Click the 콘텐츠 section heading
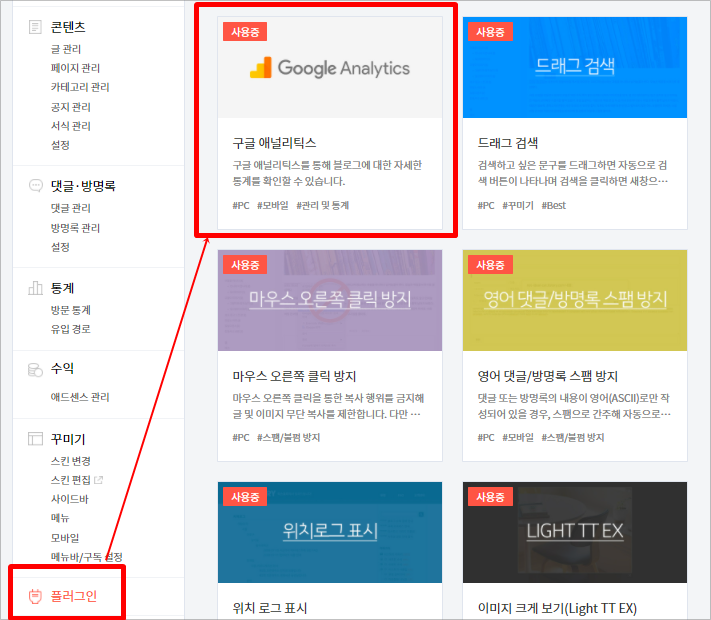The height and width of the screenshot is (620, 711). 68,27
